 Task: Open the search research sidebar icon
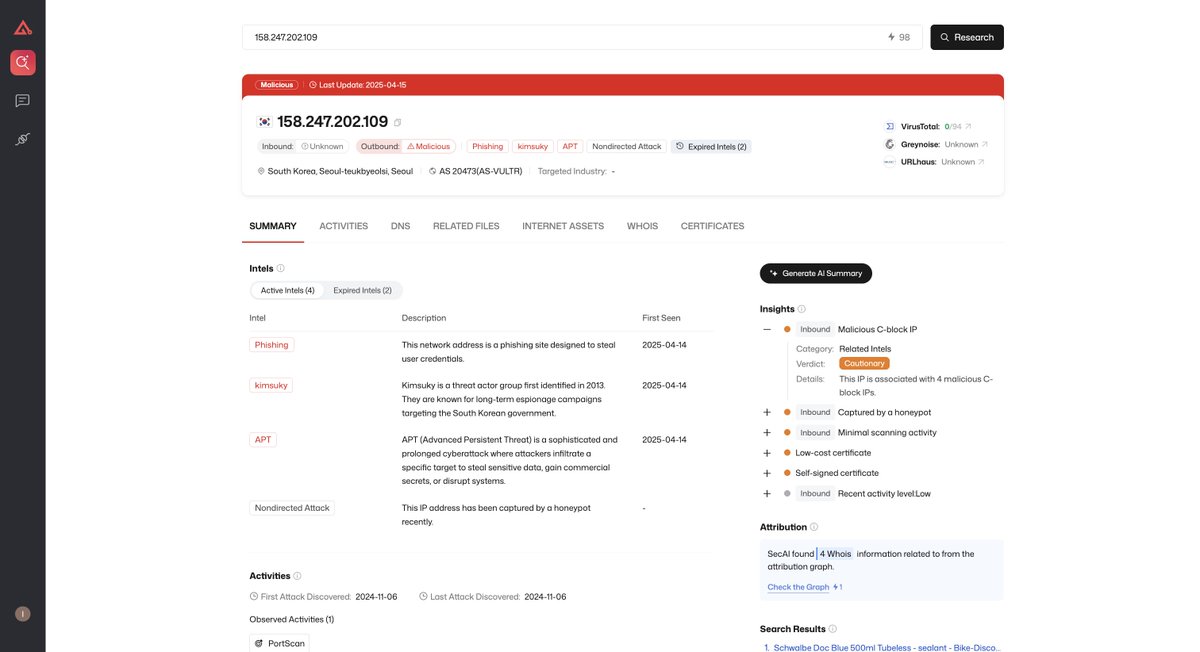tap(22, 63)
